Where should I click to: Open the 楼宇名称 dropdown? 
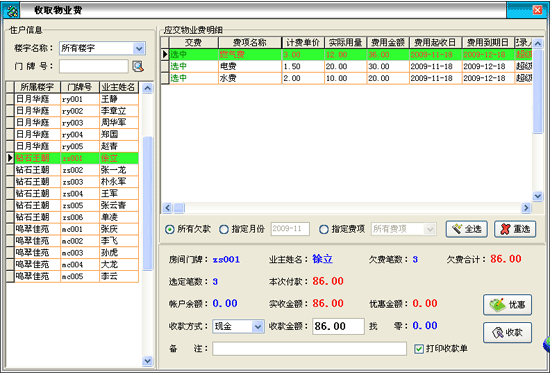(139, 48)
